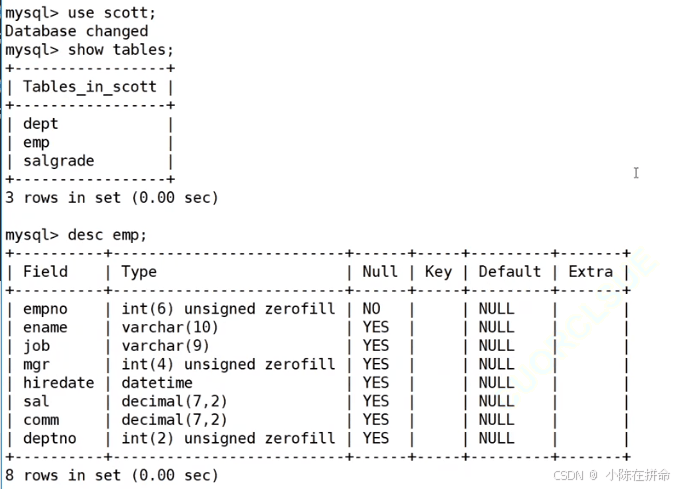Click the 'Extra' column header
690x489 pixels.
click(591, 272)
